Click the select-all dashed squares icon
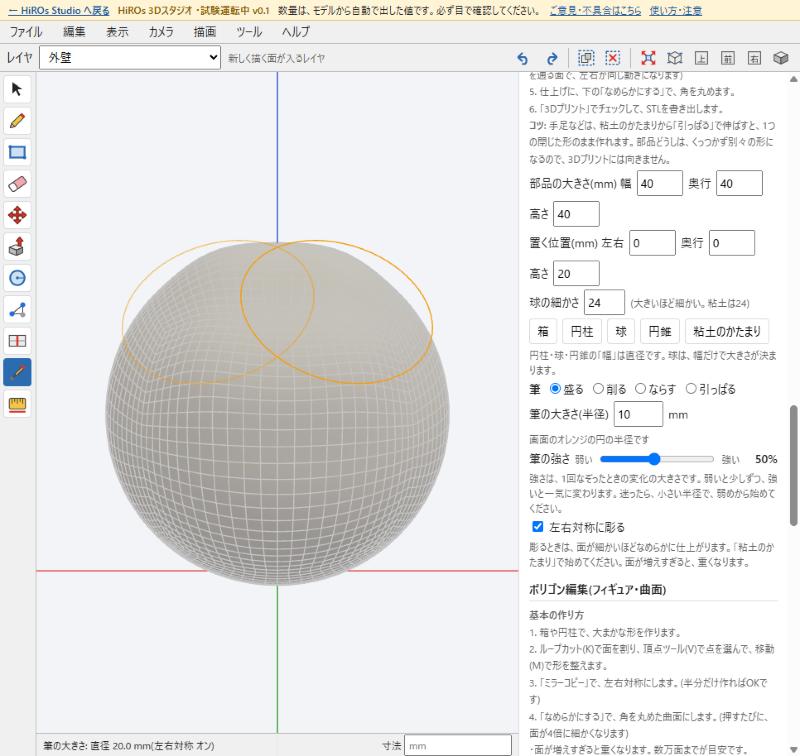 (586, 58)
